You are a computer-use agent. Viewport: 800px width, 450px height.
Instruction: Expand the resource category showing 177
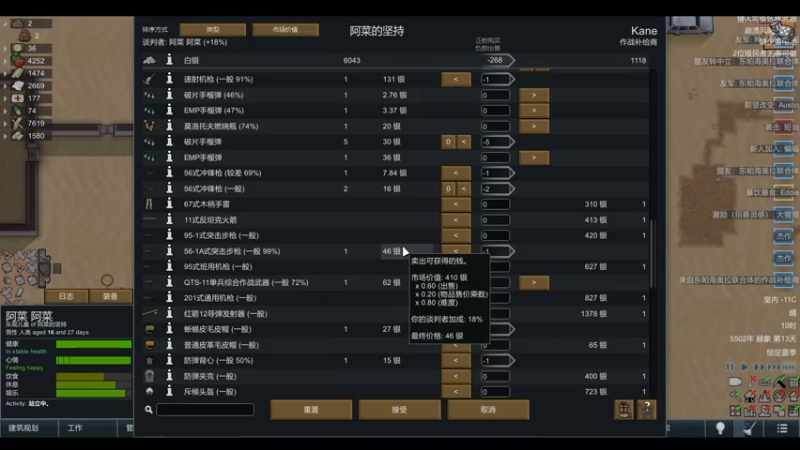point(5,98)
